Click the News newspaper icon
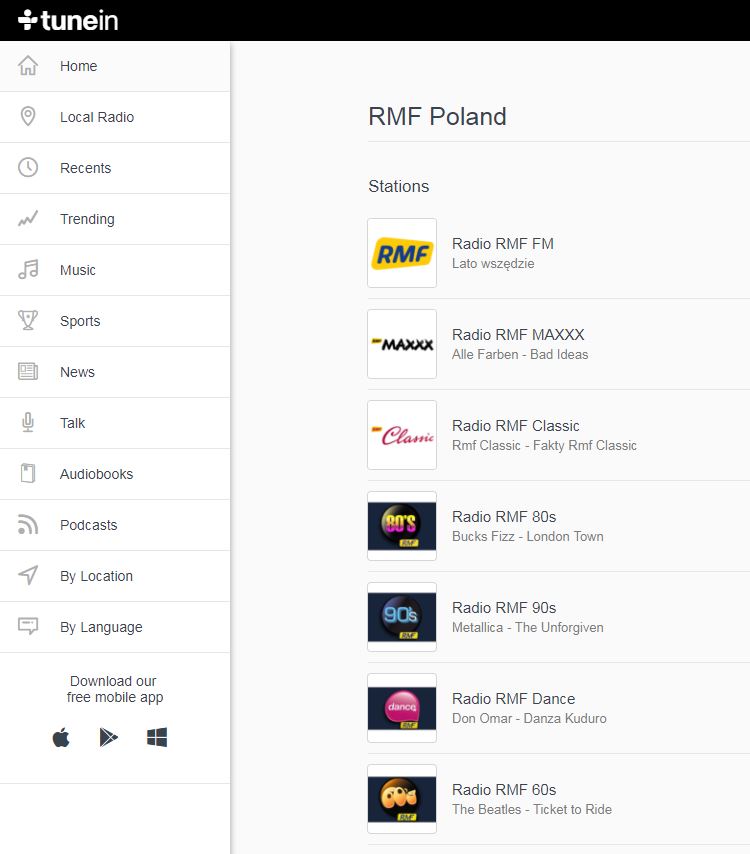The image size is (750, 854). 28,371
